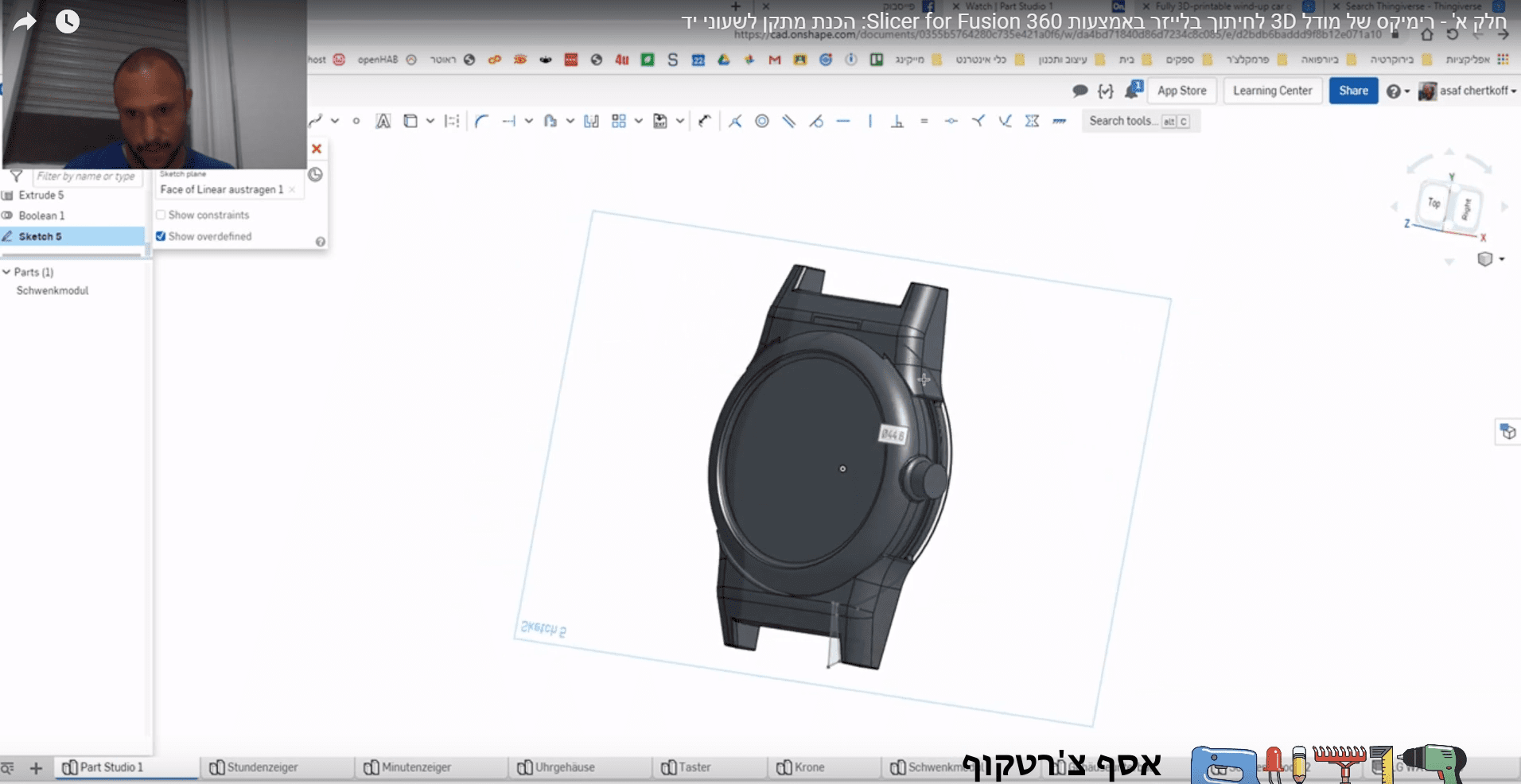Uncheck the Show overdefined checkbox
This screenshot has width=1521, height=784.
click(x=161, y=236)
